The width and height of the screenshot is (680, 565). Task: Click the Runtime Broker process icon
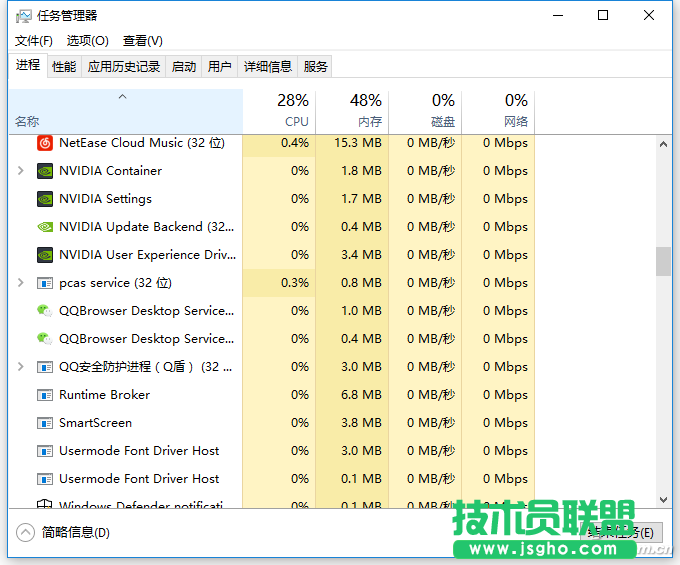(45, 395)
